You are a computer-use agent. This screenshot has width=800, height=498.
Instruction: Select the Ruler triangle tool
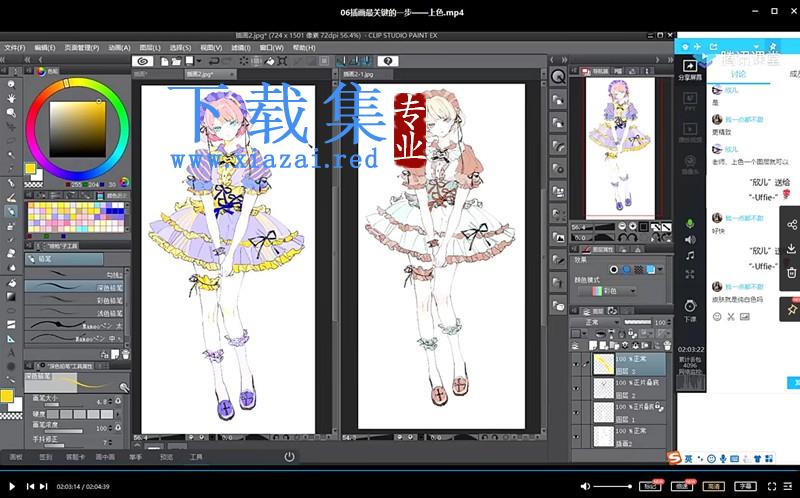click(x=11, y=339)
